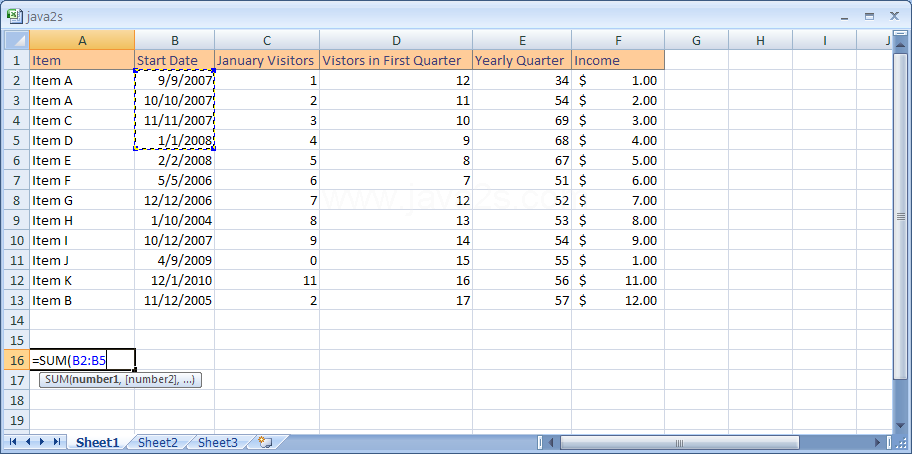
Task: Select column H header
Action: click(760, 41)
